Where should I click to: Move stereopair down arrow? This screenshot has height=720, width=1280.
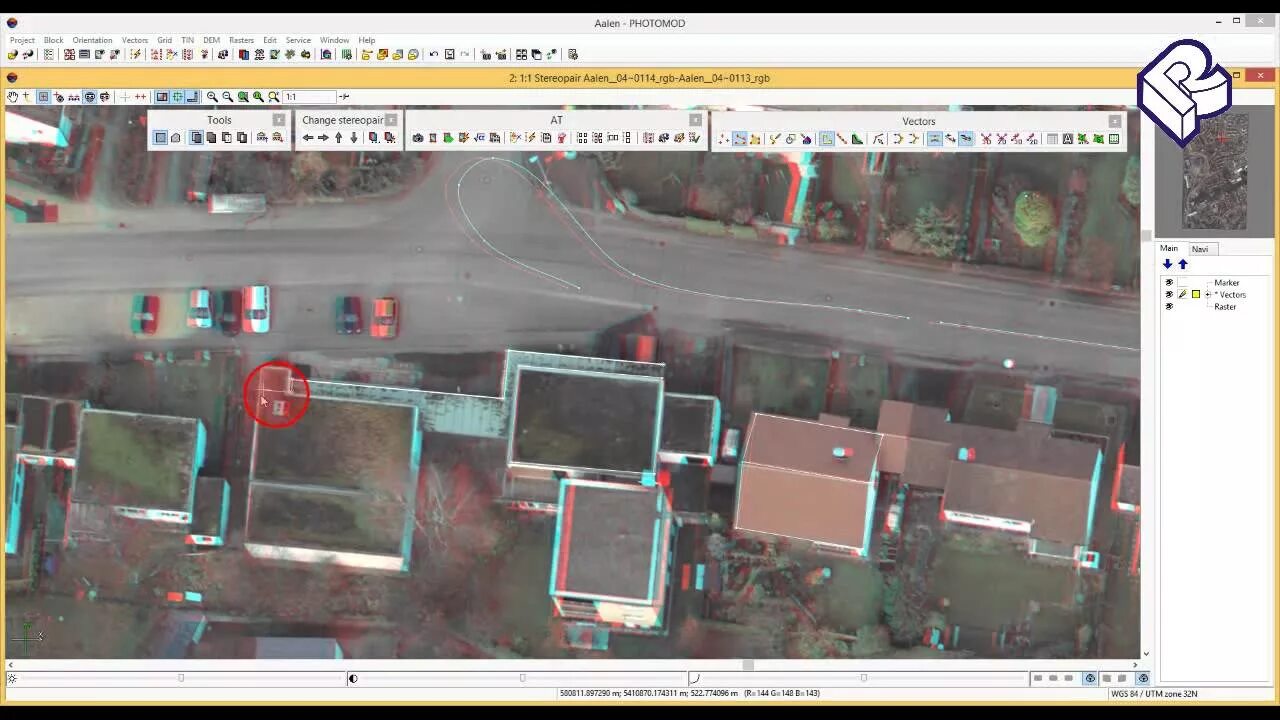pyautogui.click(x=354, y=138)
